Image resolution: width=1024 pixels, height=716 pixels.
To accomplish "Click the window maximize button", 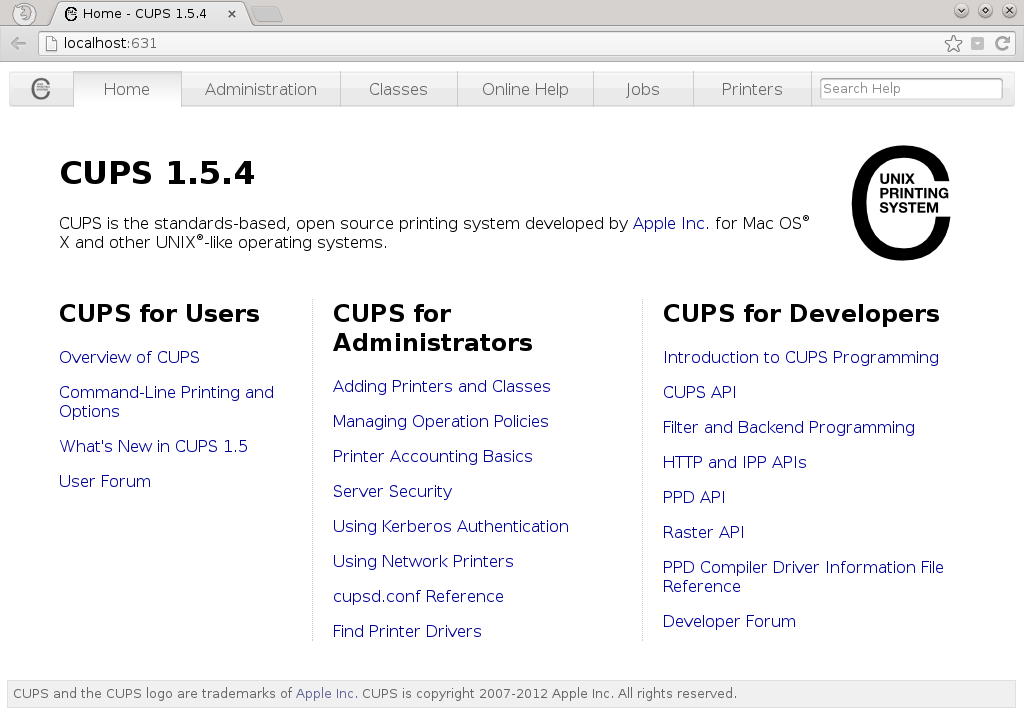I will tap(985, 10).
